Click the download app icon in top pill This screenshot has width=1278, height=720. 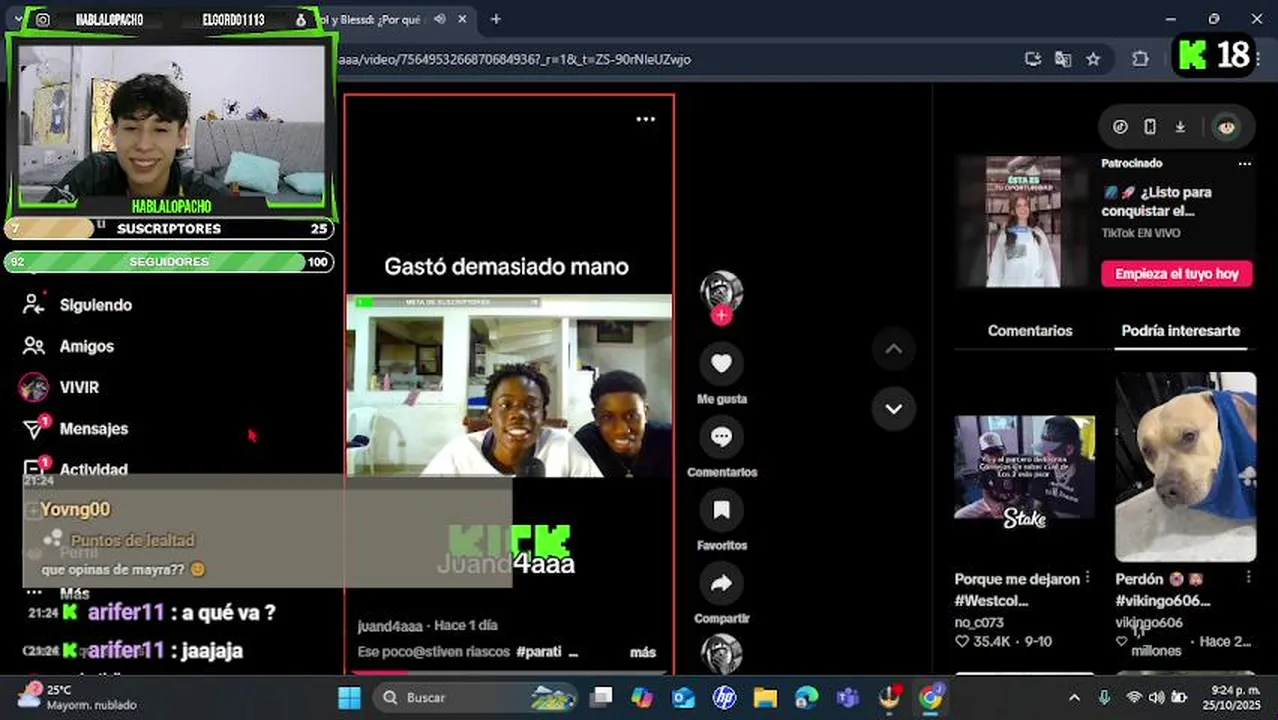click(x=1180, y=127)
